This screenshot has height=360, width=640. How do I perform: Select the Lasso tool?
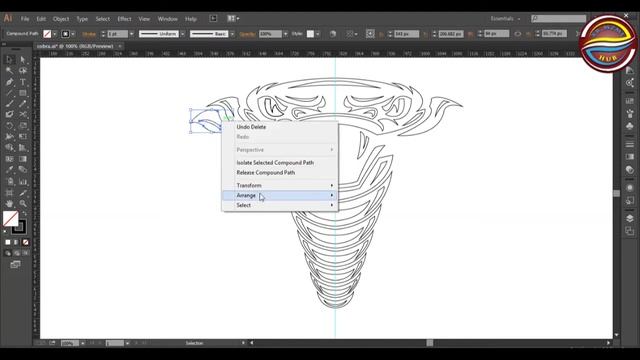pyautogui.click(x=23, y=71)
